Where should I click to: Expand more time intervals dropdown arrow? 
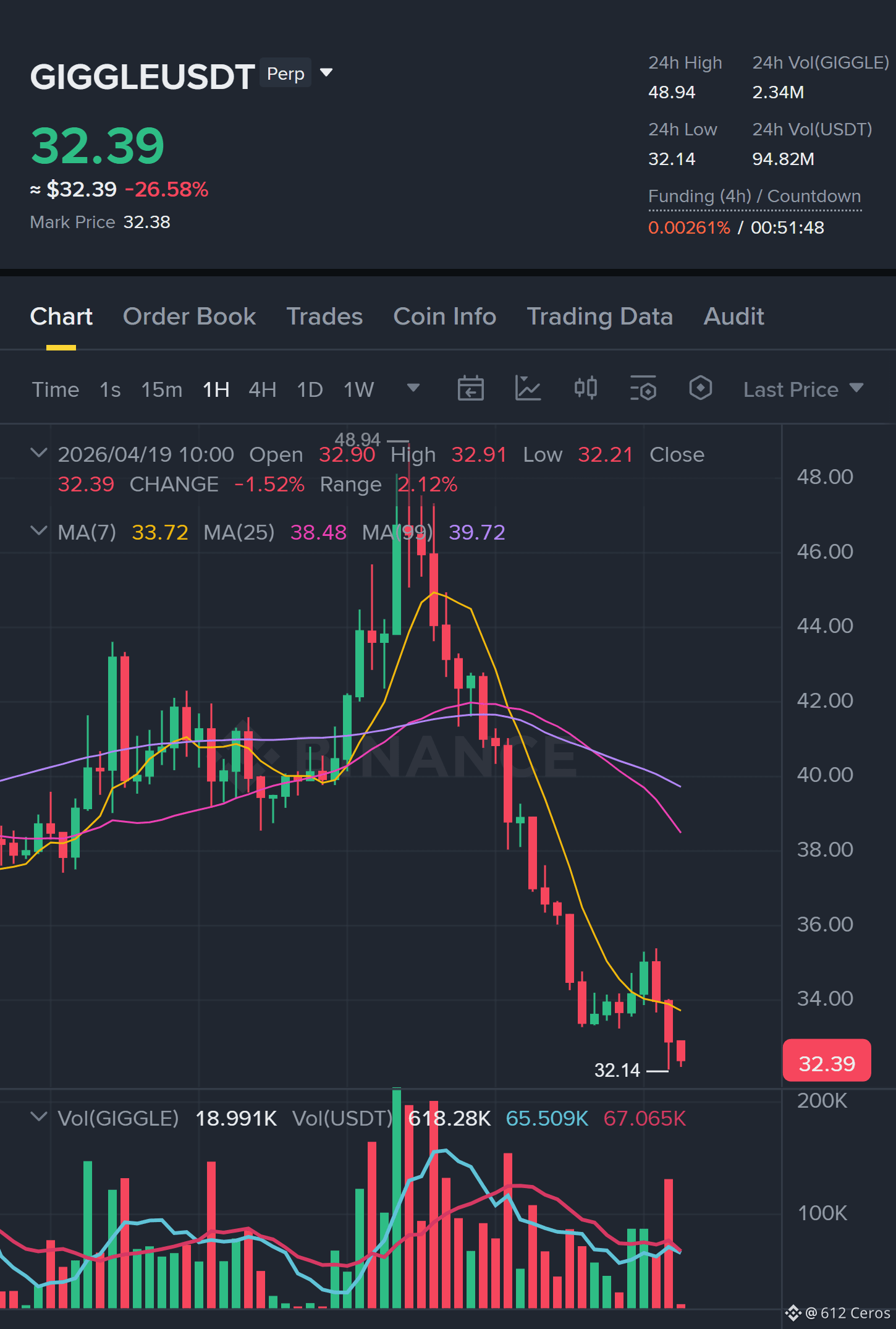click(413, 388)
